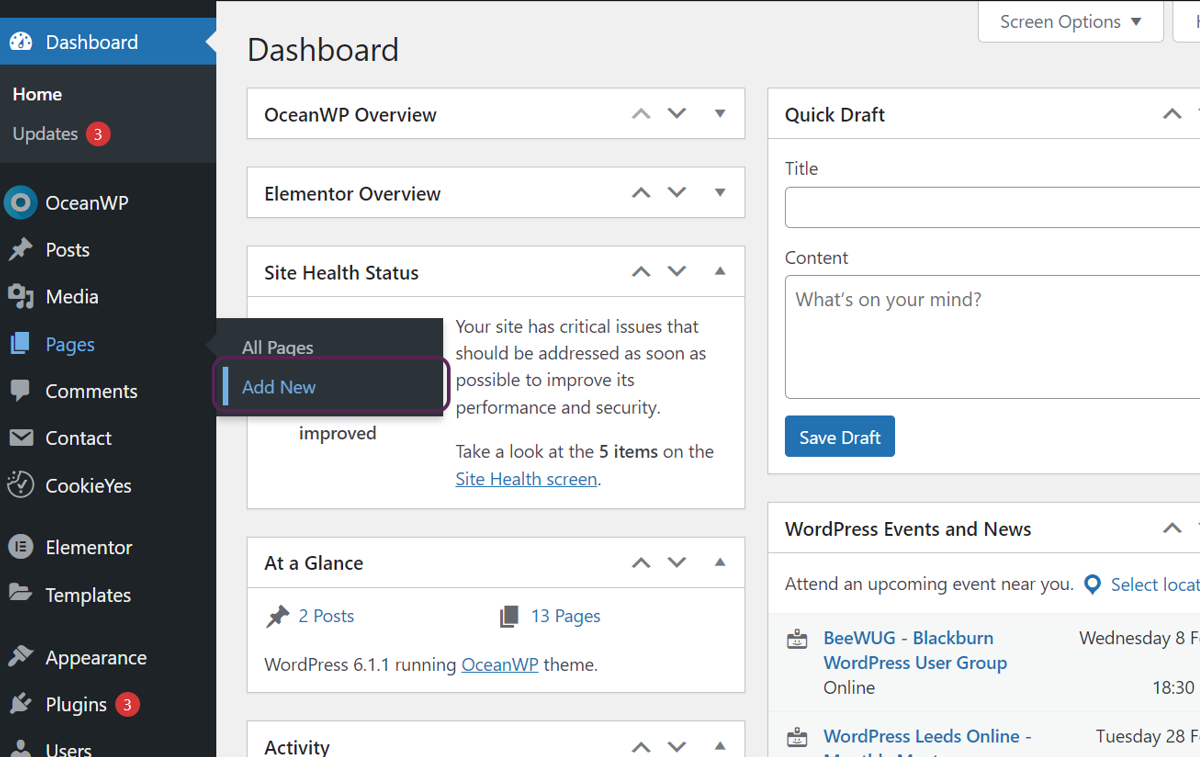Image resolution: width=1200 pixels, height=757 pixels.
Task: Move At a Glance panel down
Action: click(x=677, y=563)
